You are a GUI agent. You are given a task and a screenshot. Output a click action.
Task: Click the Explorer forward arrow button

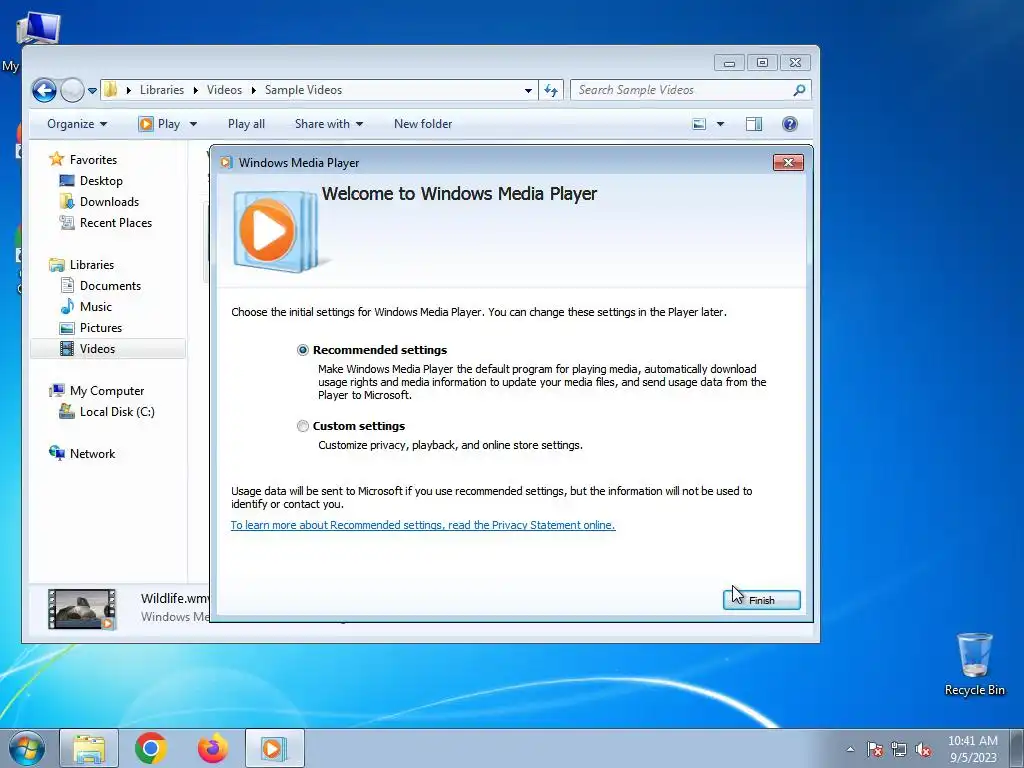point(72,90)
